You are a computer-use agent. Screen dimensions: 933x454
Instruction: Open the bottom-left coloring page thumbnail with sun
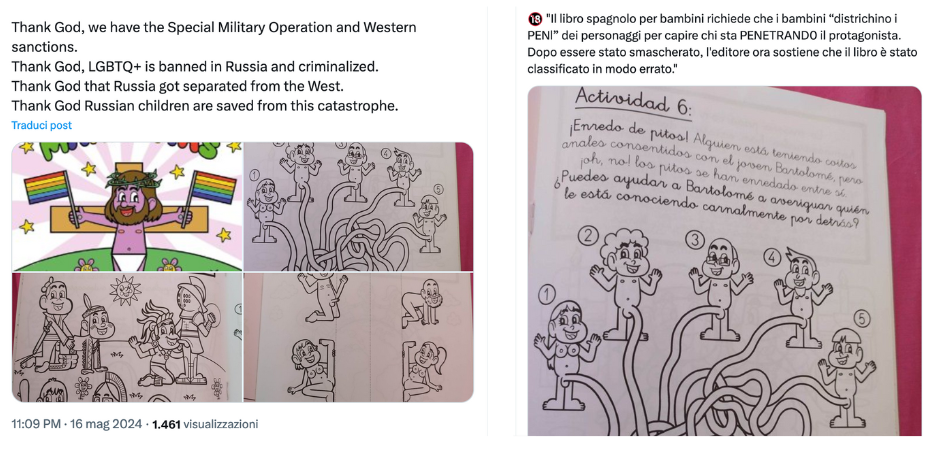pyautogui.click(x=127, y=337)
